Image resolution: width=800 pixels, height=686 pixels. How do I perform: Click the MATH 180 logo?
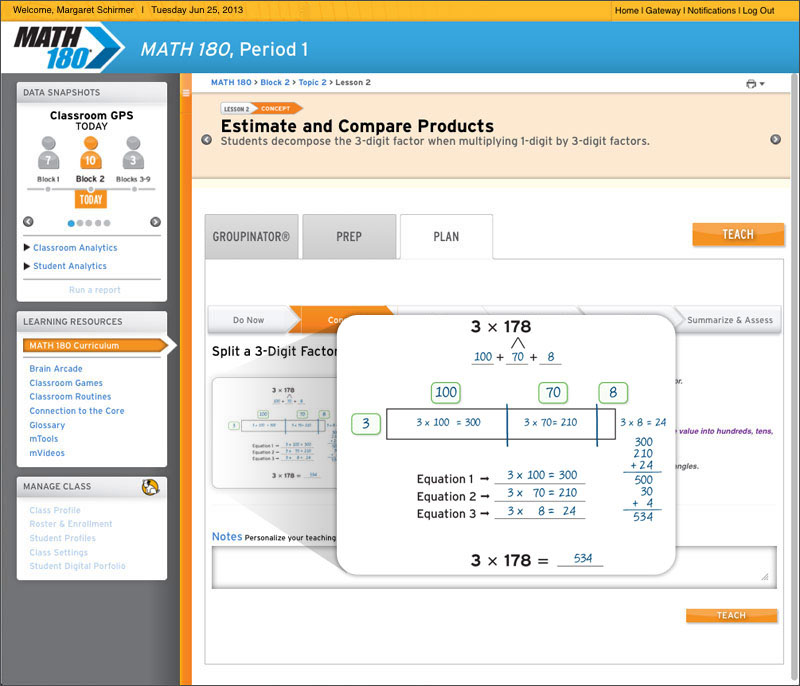(68, 48)
